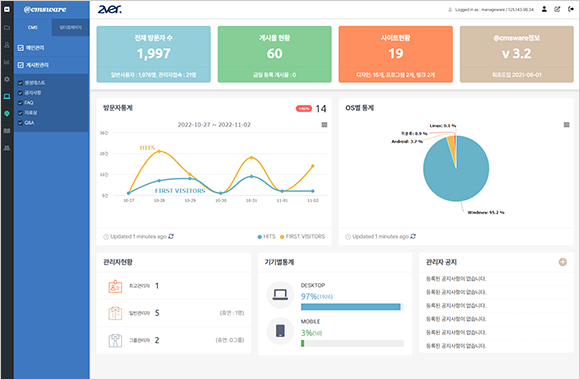Click the general administrator count 5
Image resolution: width=580 pixels, height=380 pixels.
(x=157, y=313)
